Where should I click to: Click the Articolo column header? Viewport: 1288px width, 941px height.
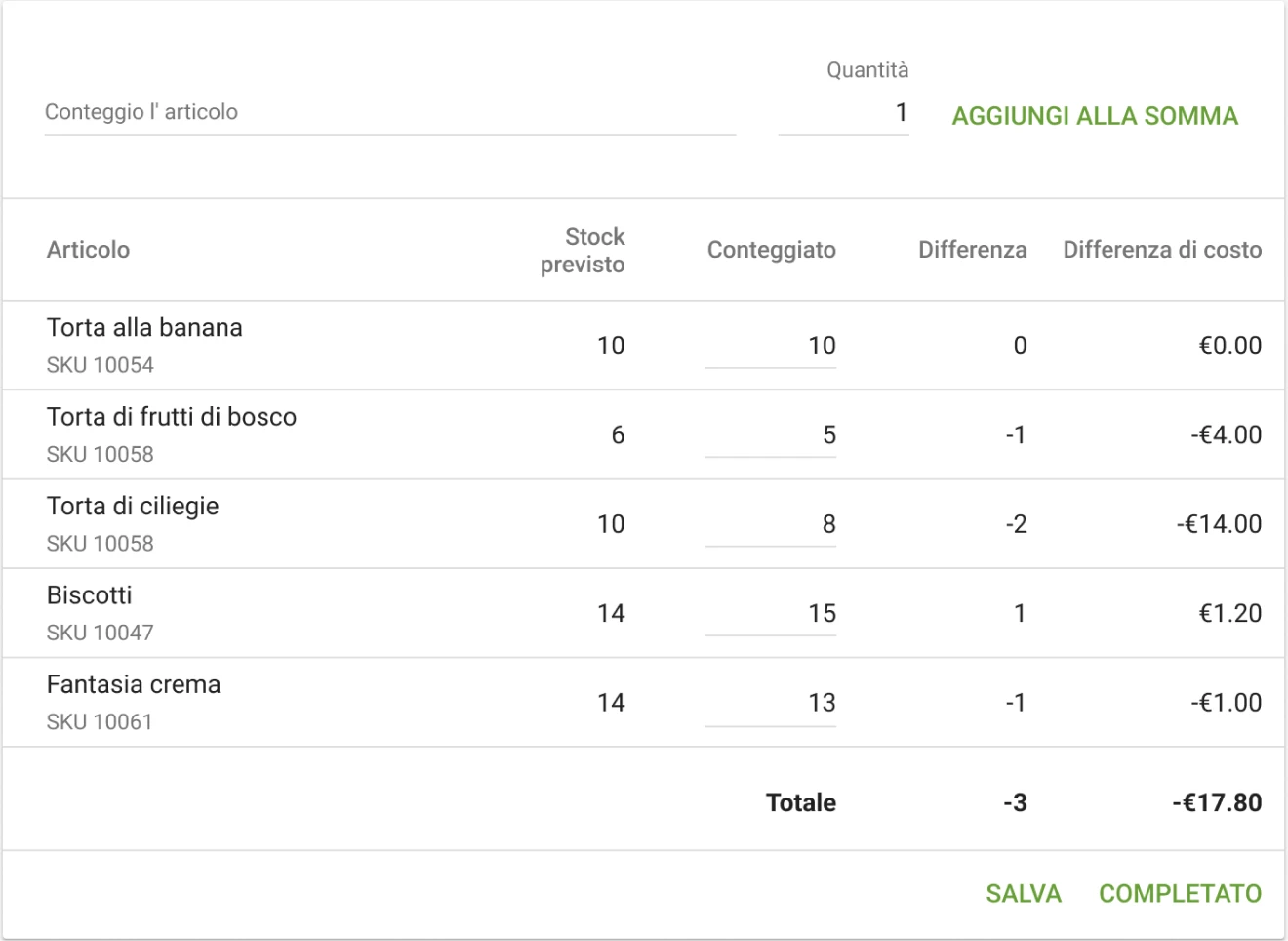pyautogui.click(x=88, y=250)
